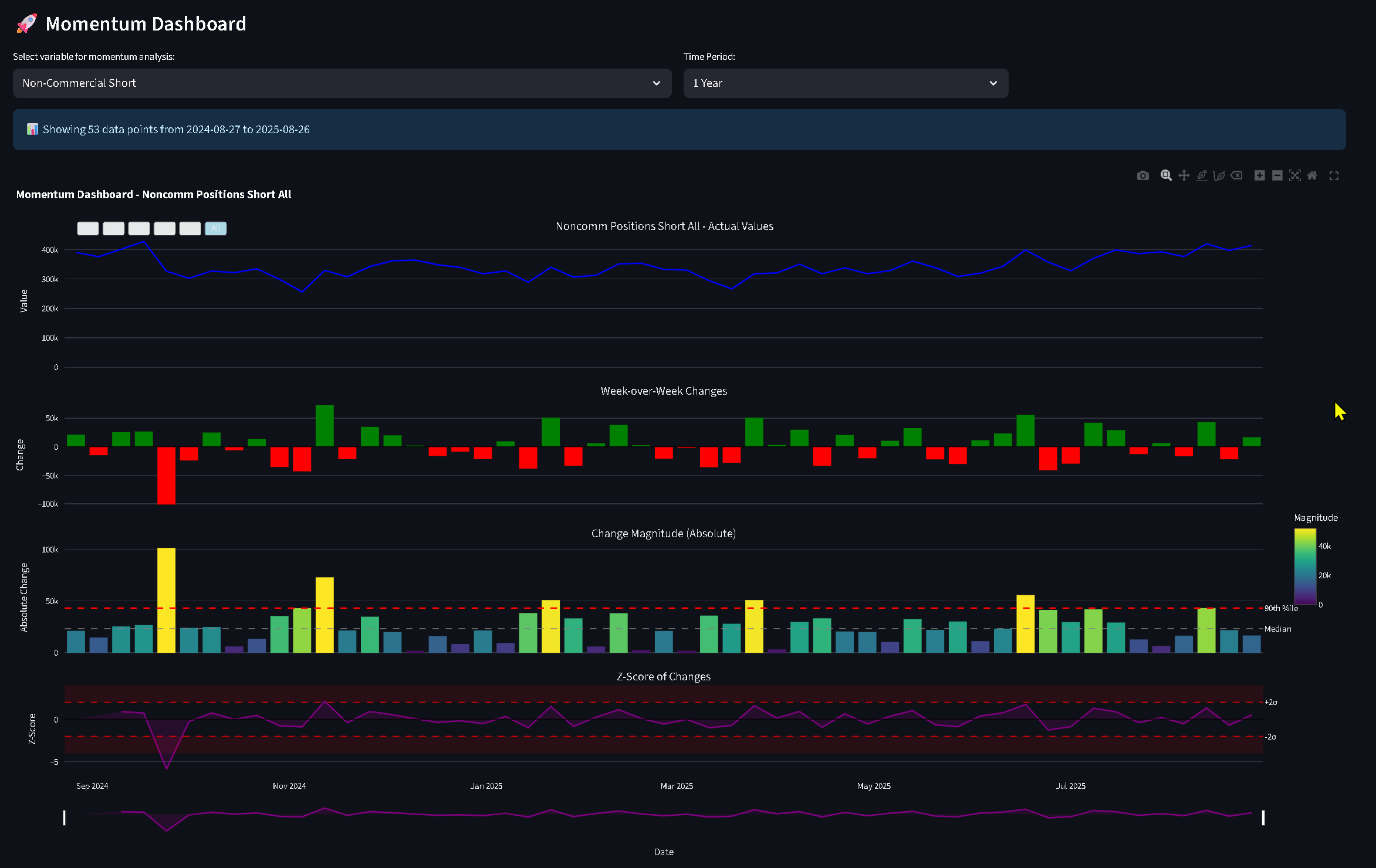Zoom in using the plus icon
1376x868 pixels.
click(x=1259, y=175)
